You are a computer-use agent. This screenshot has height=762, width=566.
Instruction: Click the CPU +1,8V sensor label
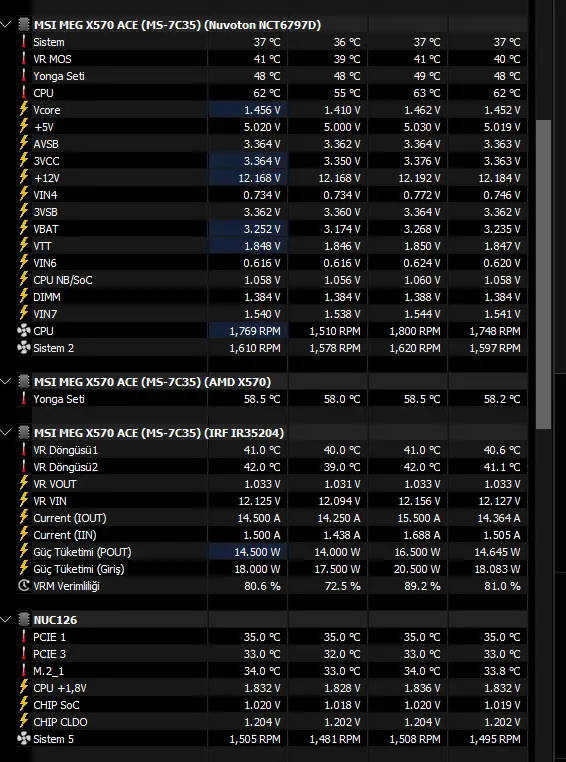pyautogui.click(x=60, y=688)
